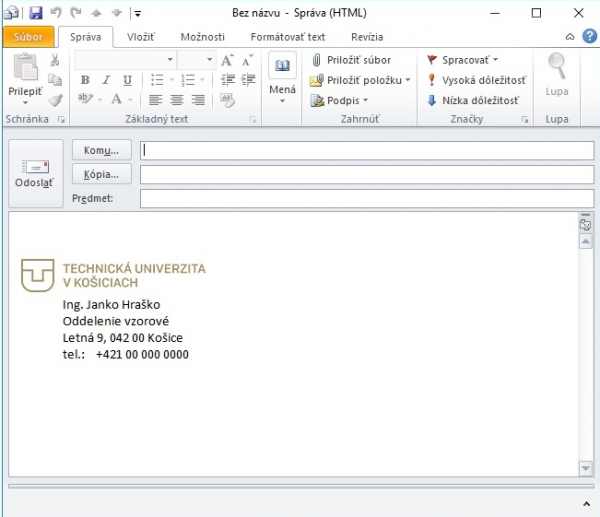Click the message body scroll up arrow
Image resolution: width=600 pixels, height=517 pixels.
tap(586, 241)
